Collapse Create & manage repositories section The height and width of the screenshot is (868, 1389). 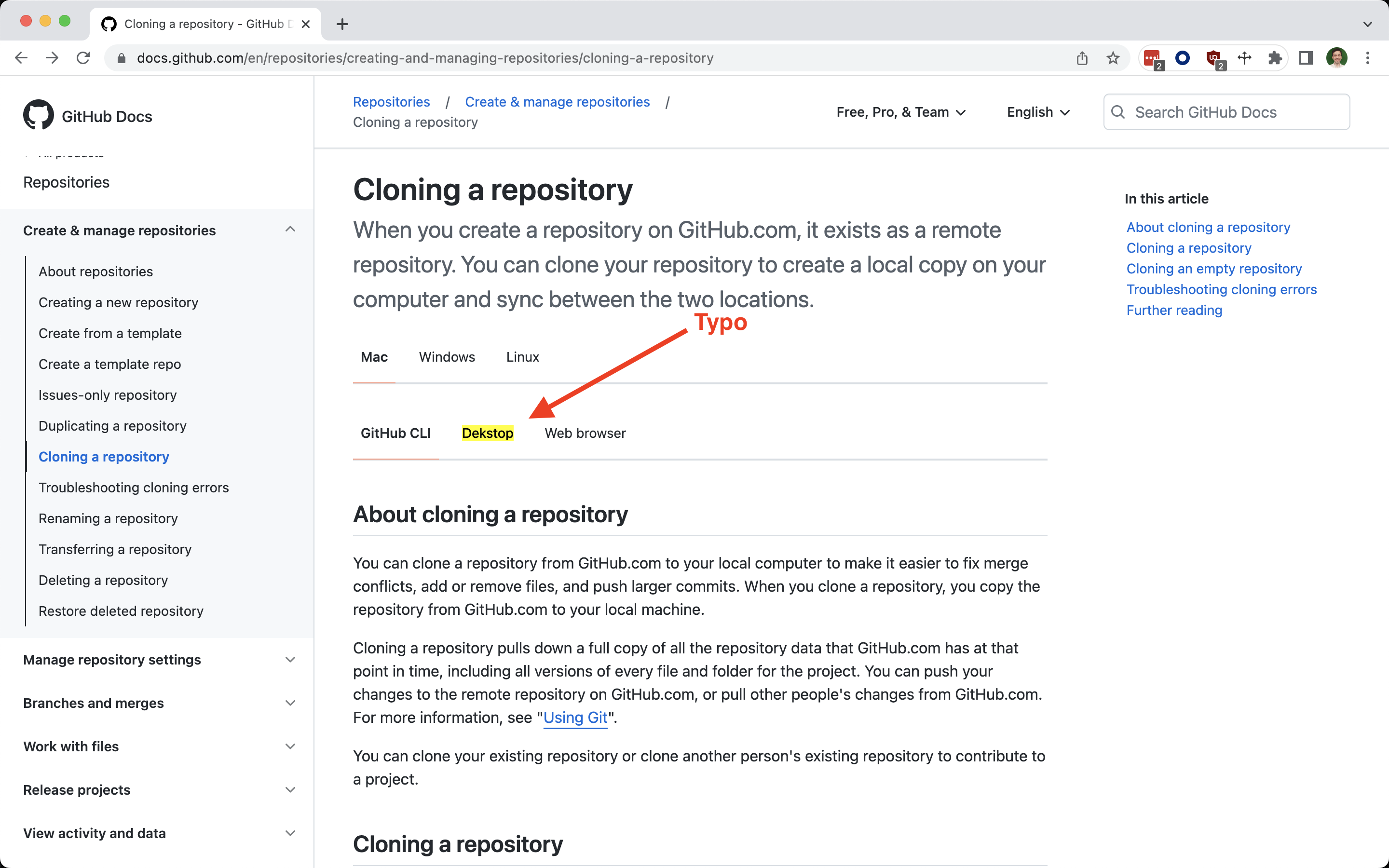pos(290,230)
